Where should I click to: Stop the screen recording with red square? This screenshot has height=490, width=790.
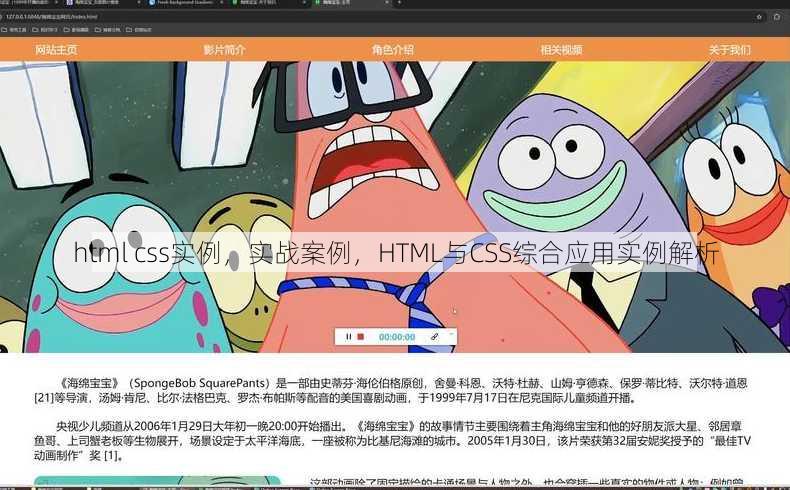point(361,336)
